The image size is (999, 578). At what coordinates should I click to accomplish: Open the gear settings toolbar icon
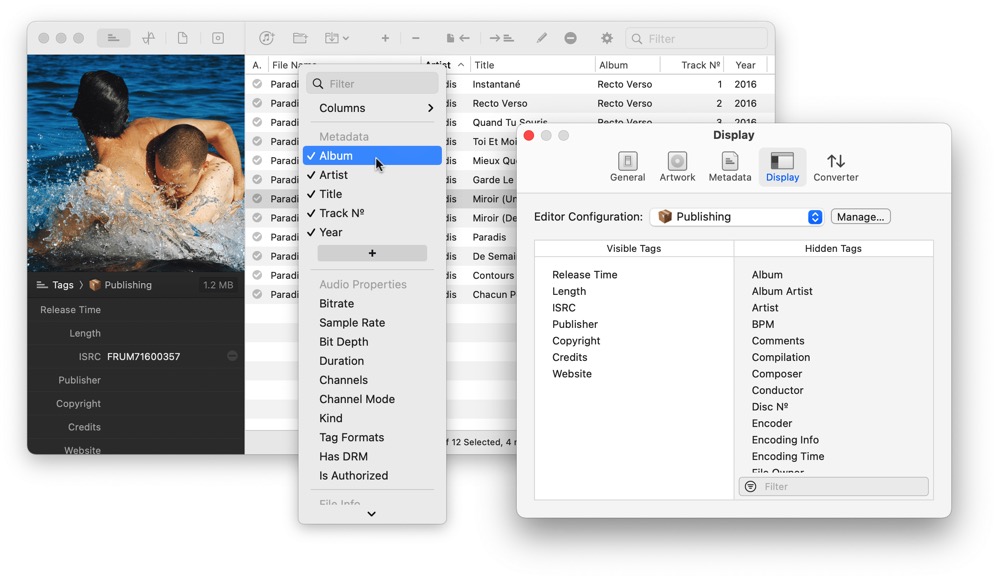(x=607, y=38)
